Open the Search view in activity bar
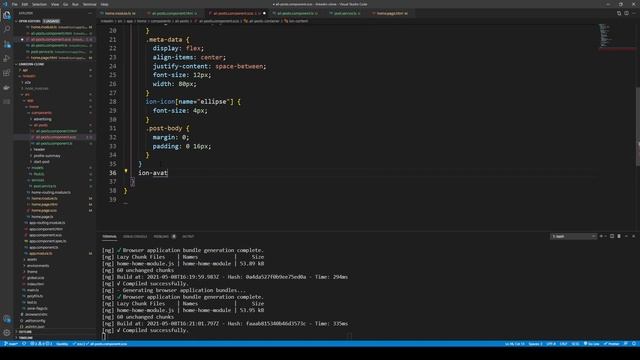This screenshot has width=640, height=360. tap(7, 29)
